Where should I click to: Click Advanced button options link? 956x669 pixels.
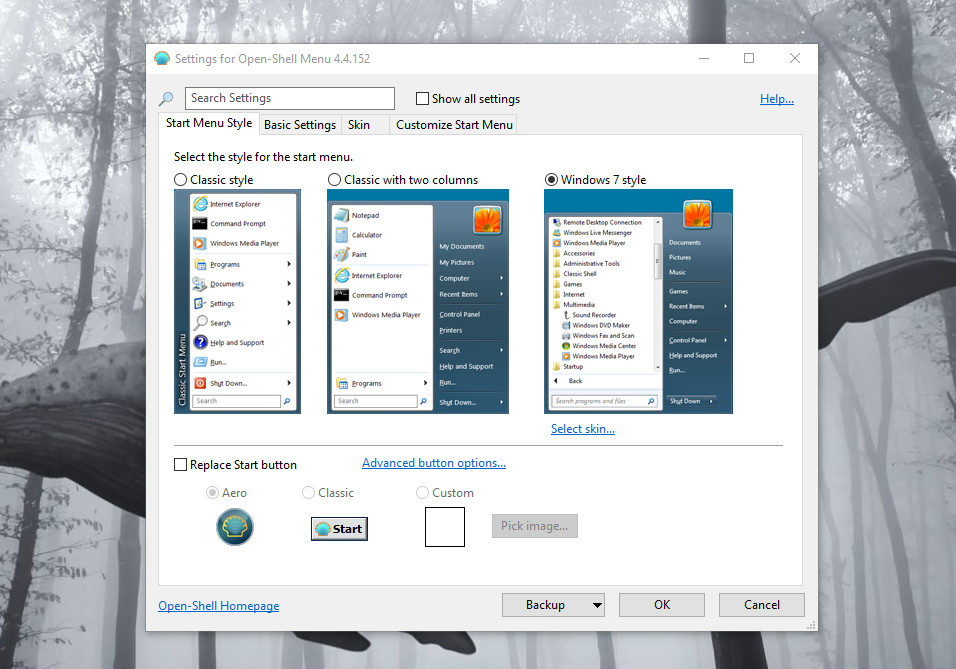point(433,462)
